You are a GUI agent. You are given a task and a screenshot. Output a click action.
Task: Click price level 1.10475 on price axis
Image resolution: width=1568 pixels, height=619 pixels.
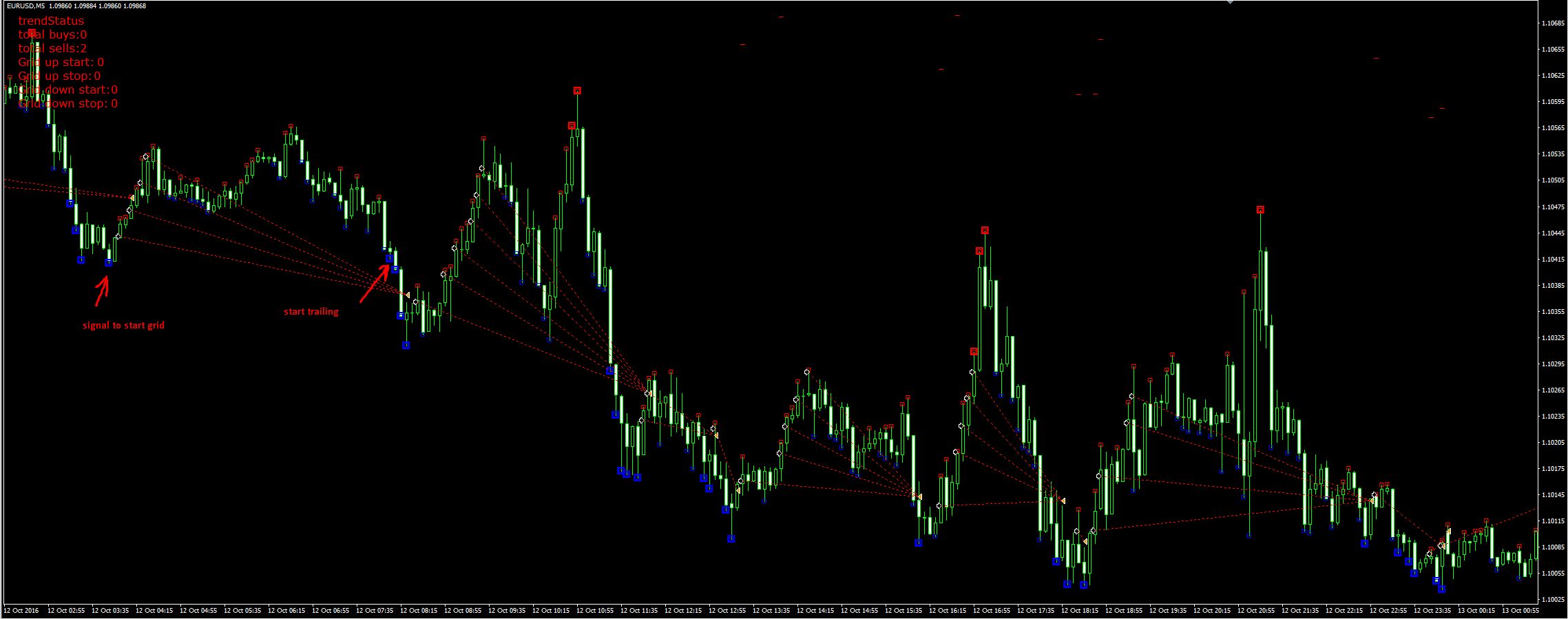pos(1551,207)
